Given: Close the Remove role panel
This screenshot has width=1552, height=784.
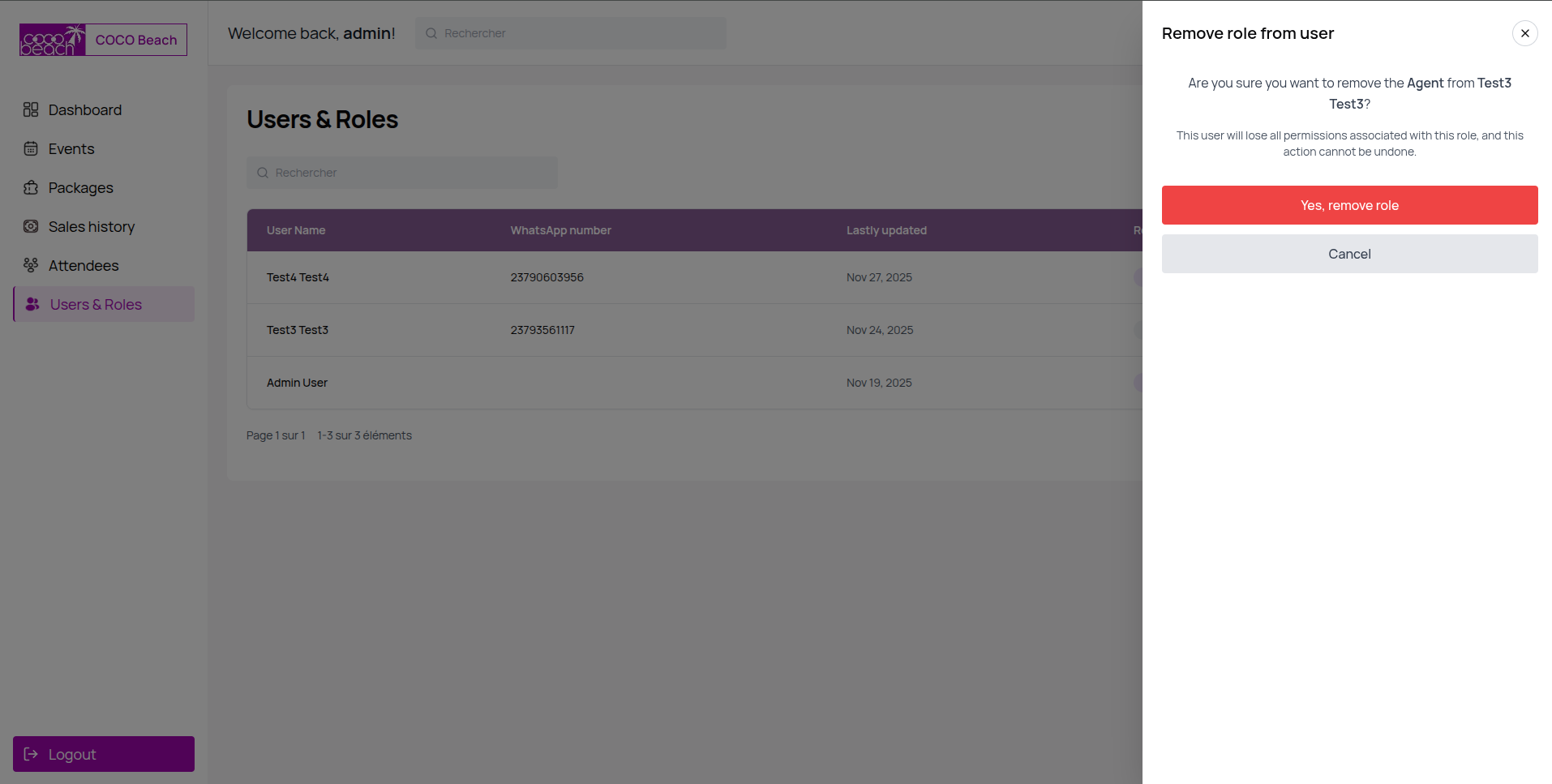Looking at the screenshot, I should click(1524, 33).
